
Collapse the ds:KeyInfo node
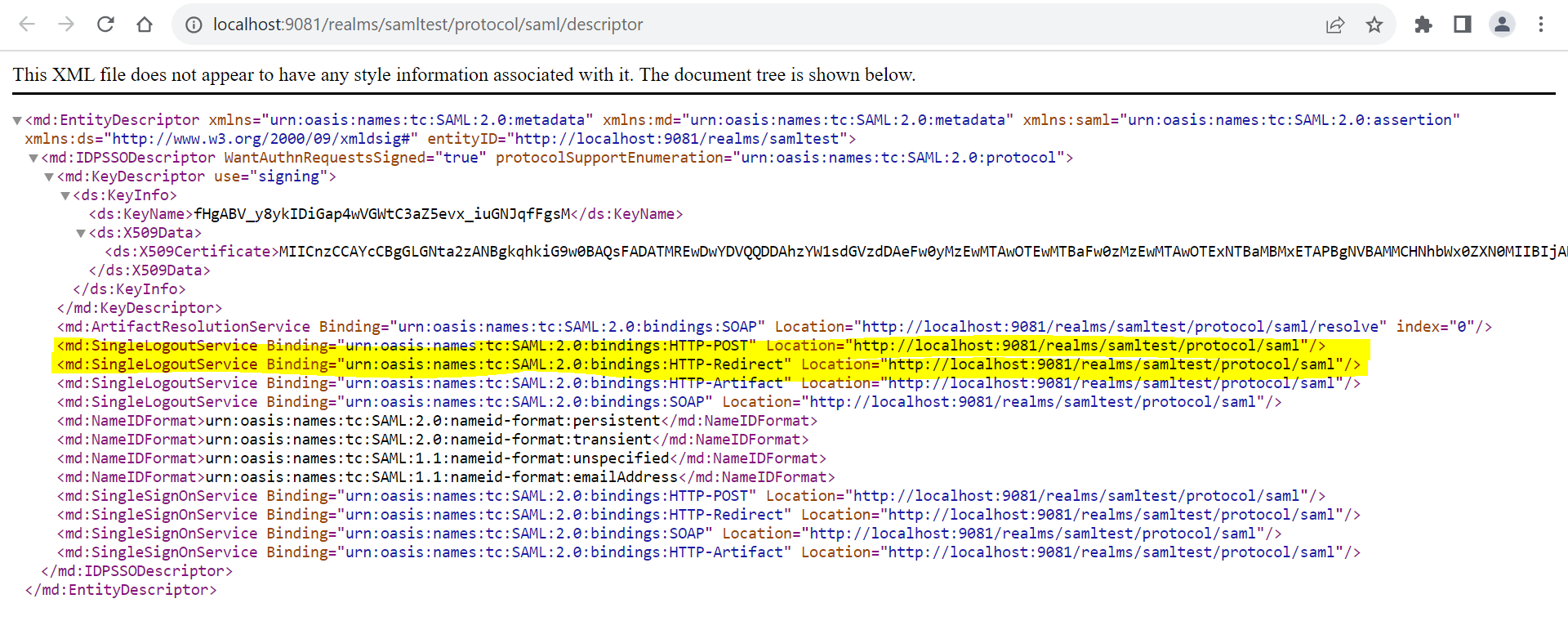point(65,196)
